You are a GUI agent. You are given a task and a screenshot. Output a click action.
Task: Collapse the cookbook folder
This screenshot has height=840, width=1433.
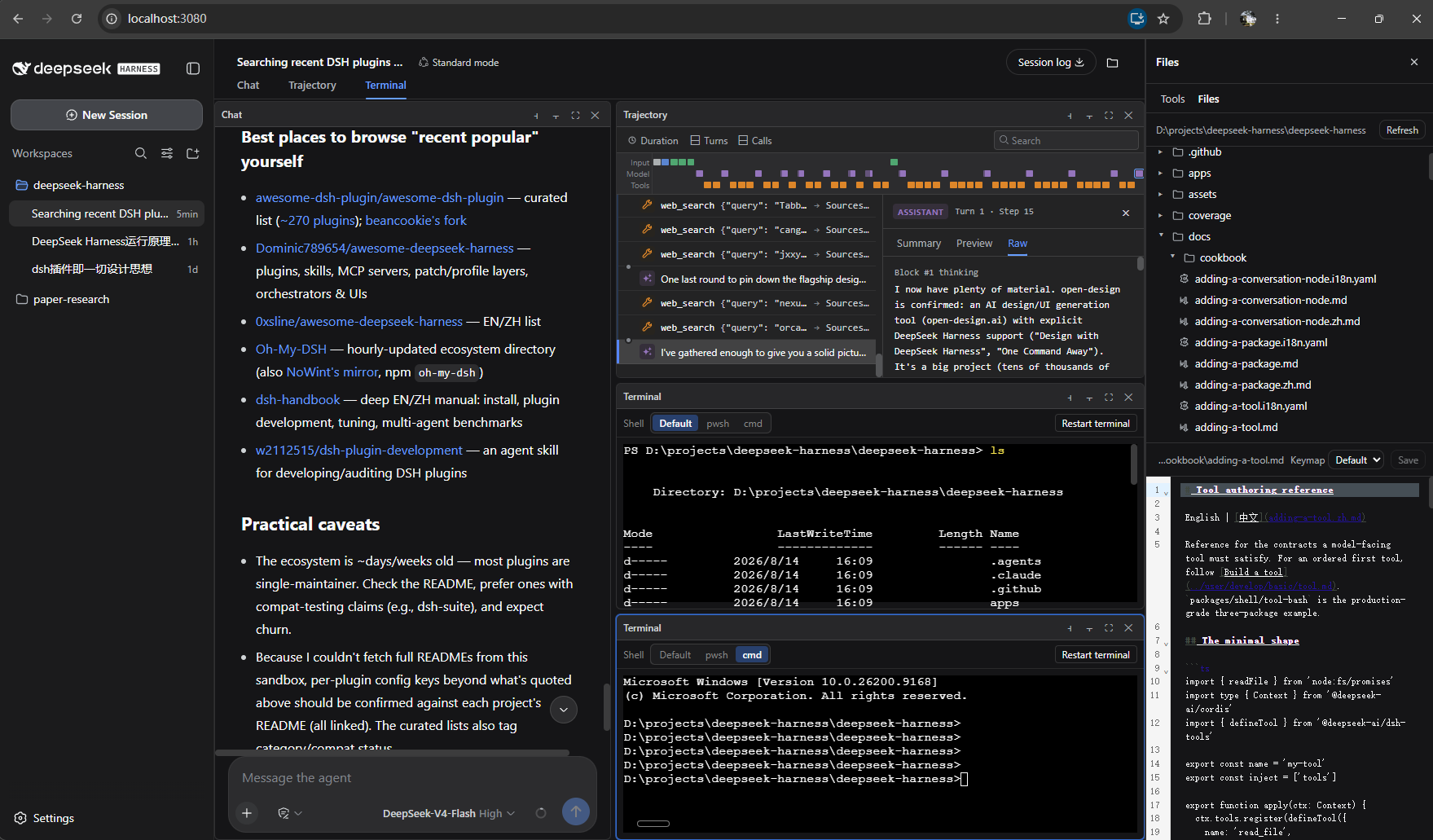(1172, 257)
